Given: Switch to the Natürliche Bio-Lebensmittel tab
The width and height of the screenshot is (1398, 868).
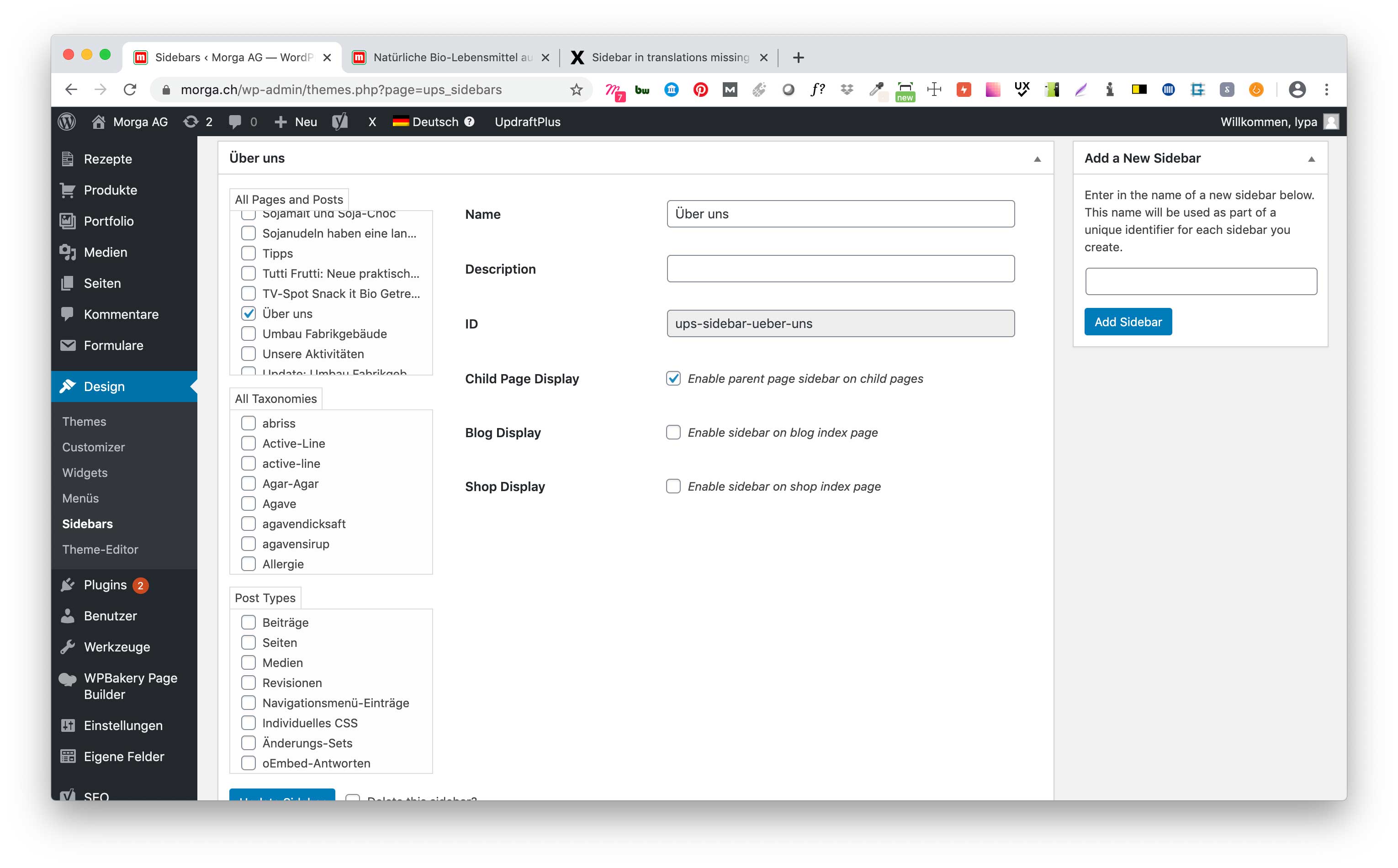Looking at the screenshot, I should coord(451,58).
